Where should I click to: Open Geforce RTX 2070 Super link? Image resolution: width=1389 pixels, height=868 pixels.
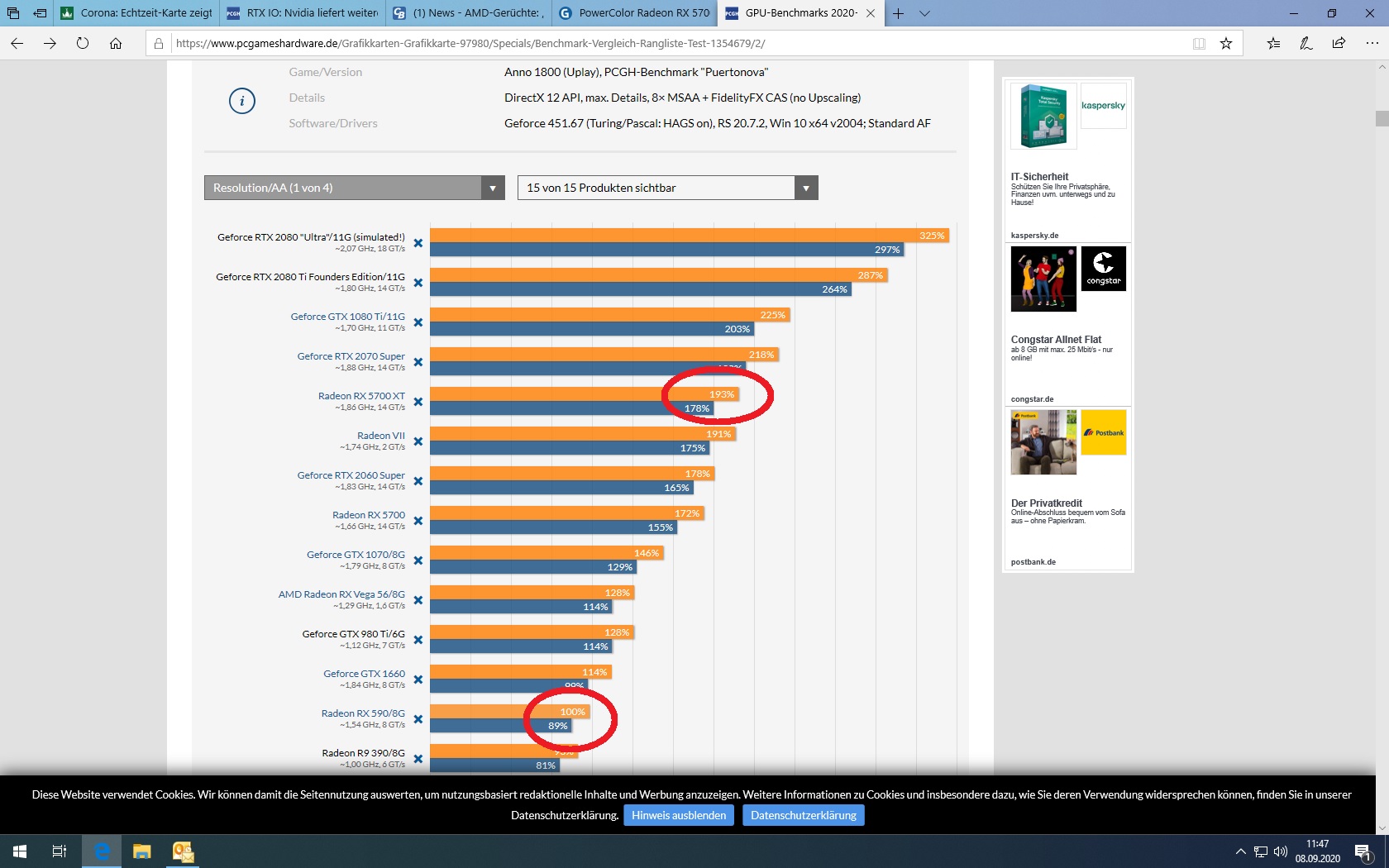coord(351,356)
